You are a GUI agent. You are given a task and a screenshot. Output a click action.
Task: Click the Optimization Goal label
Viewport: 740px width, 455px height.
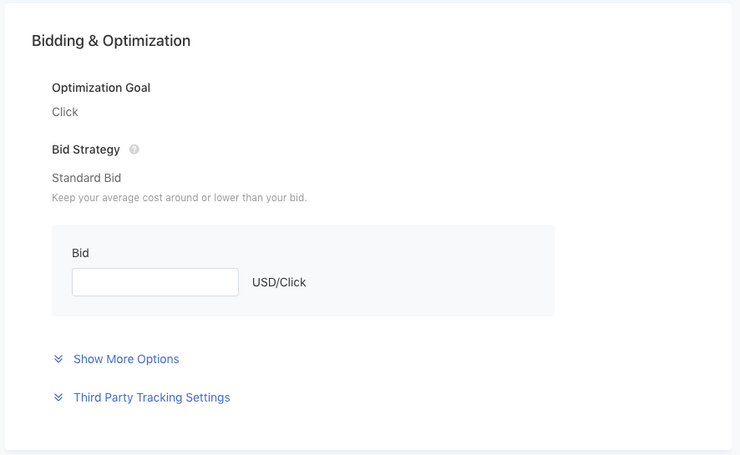[x=101, y=88]
